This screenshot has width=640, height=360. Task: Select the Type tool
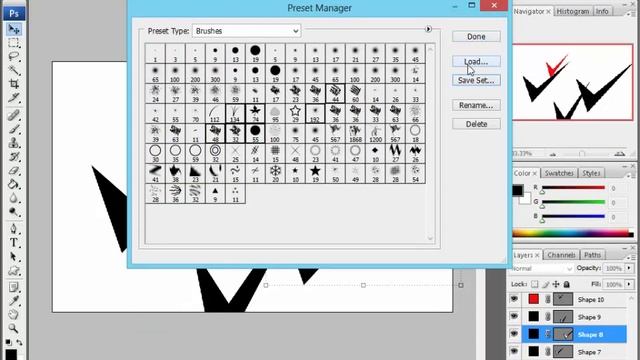click(x=14, y=243)
